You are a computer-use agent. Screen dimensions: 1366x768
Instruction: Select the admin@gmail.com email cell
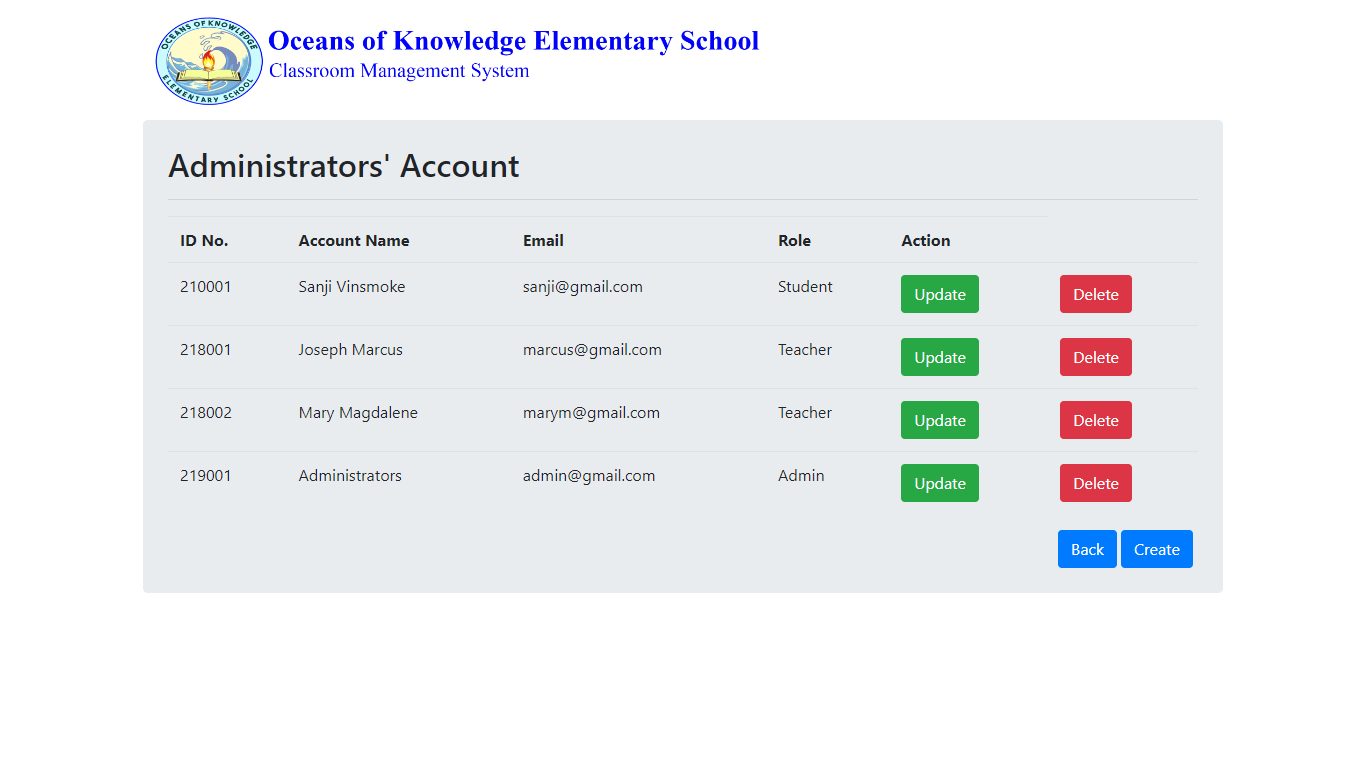click(589, 476)
